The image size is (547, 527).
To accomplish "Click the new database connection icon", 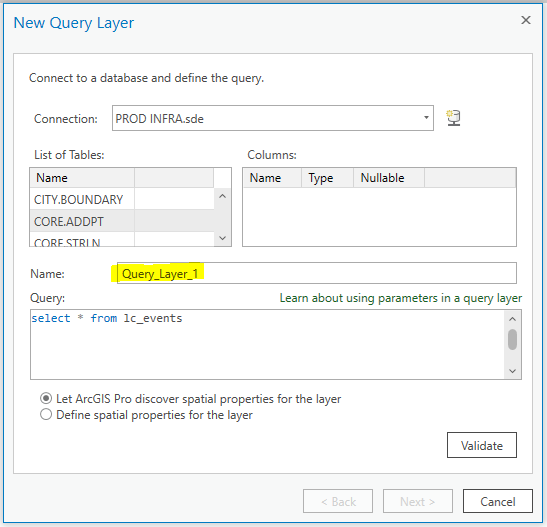I will (454, 118).
